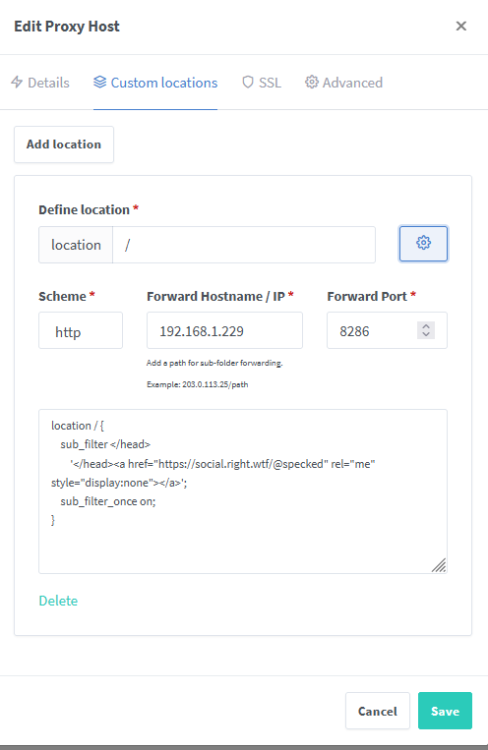Save the proxy host changes
Screen dimensions: 488x750
click(445, 711)
